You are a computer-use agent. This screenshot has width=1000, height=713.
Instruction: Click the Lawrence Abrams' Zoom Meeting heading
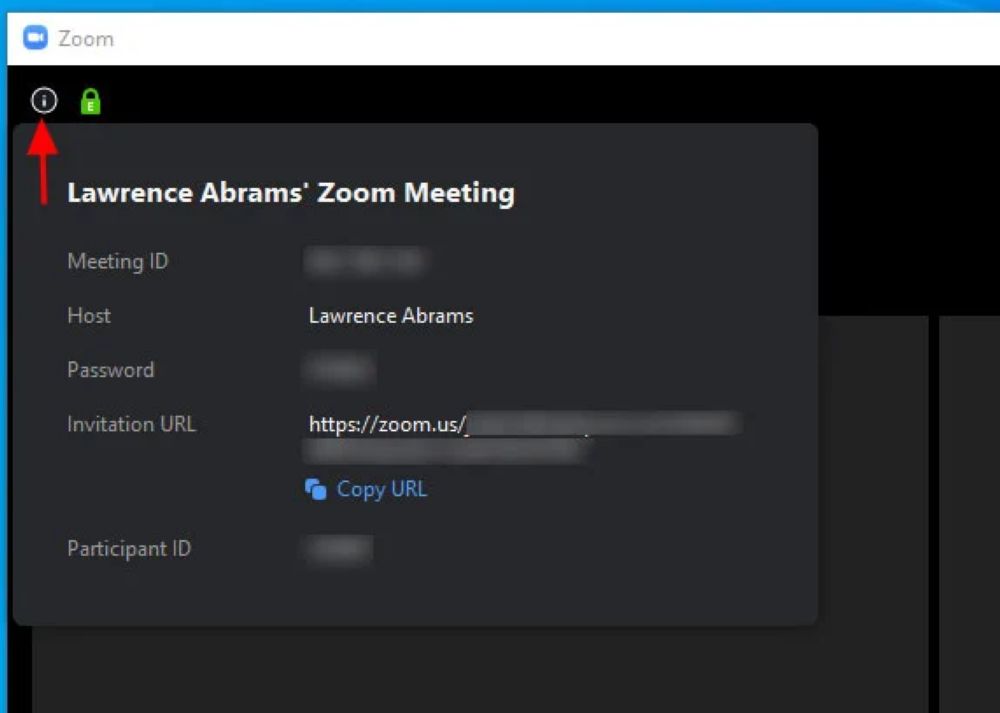pyautogui.click(x=291, y=192)
